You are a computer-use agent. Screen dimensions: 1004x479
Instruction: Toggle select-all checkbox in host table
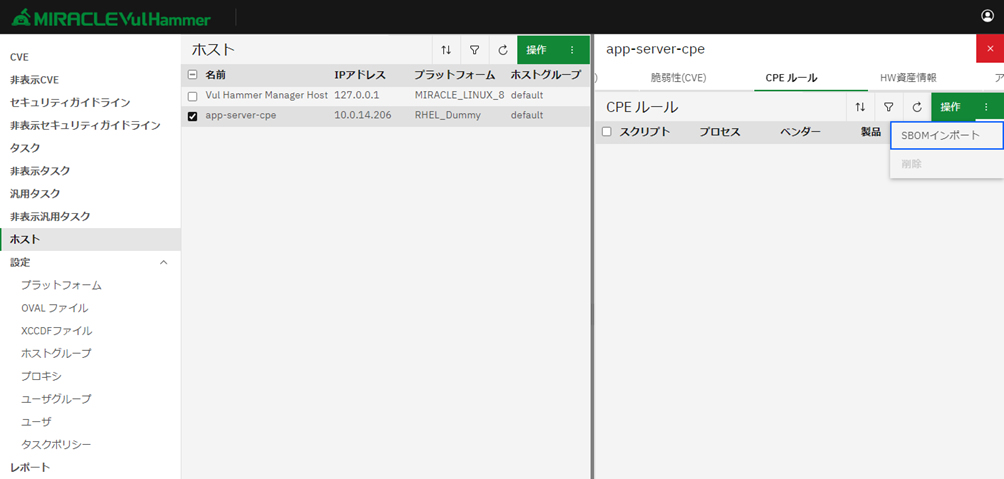point(192,75)
